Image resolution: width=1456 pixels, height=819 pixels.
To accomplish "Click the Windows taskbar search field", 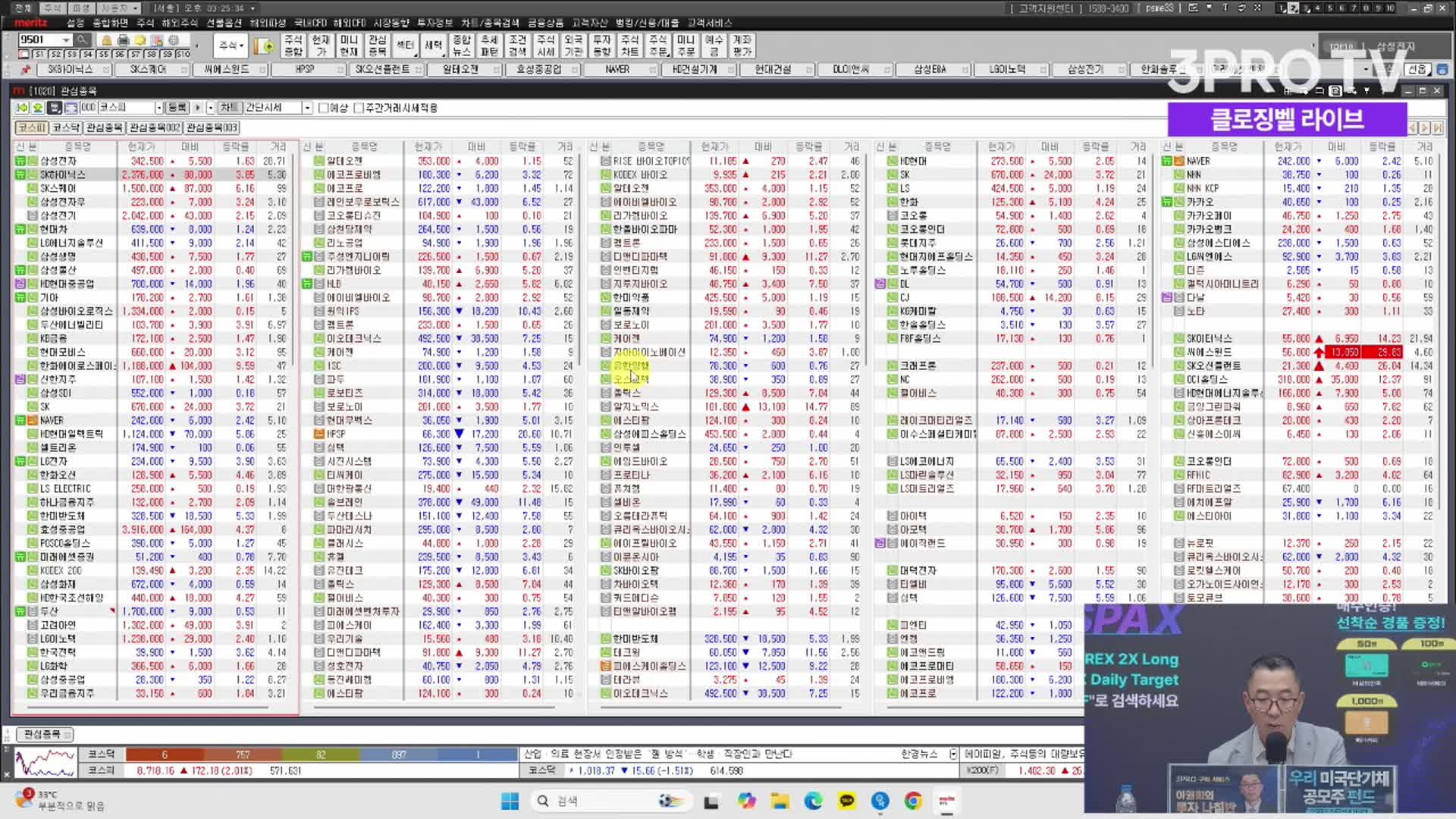I will 613,801.
